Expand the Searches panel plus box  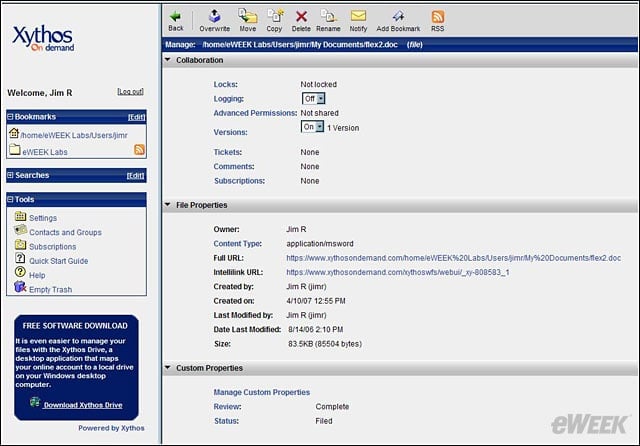click(x=10, y=175)
